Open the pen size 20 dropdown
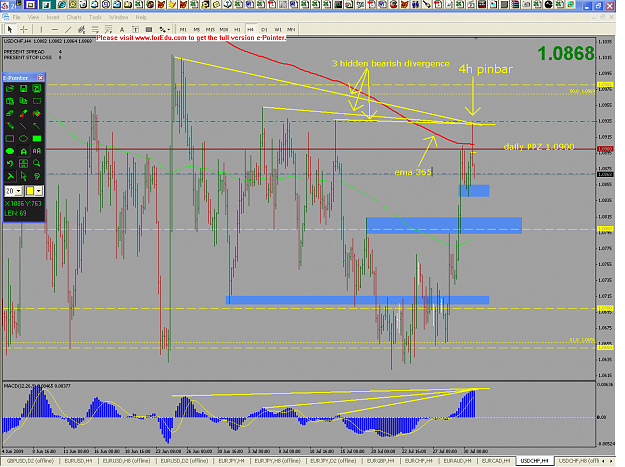Image resolution: width=625 pixels, height=467 pixels. [x=18, y=191]
